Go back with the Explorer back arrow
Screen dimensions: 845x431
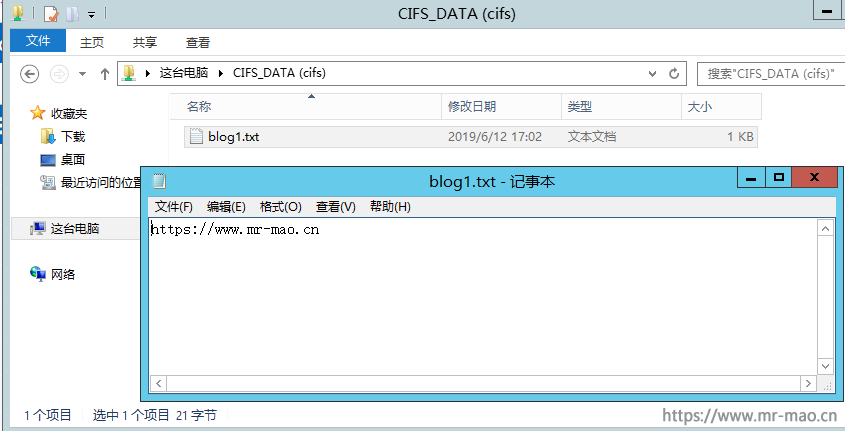[x=30, y=74]
